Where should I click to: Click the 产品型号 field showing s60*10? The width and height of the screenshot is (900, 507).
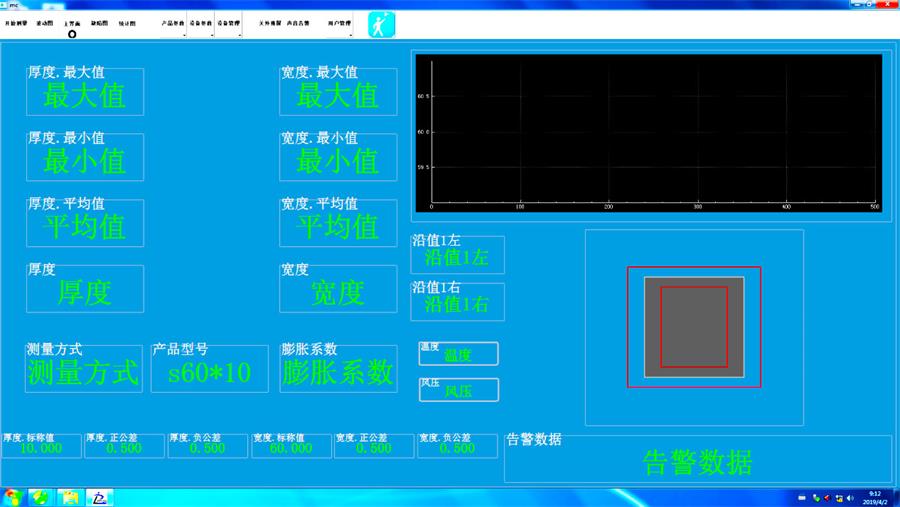(x=210, y=374)
